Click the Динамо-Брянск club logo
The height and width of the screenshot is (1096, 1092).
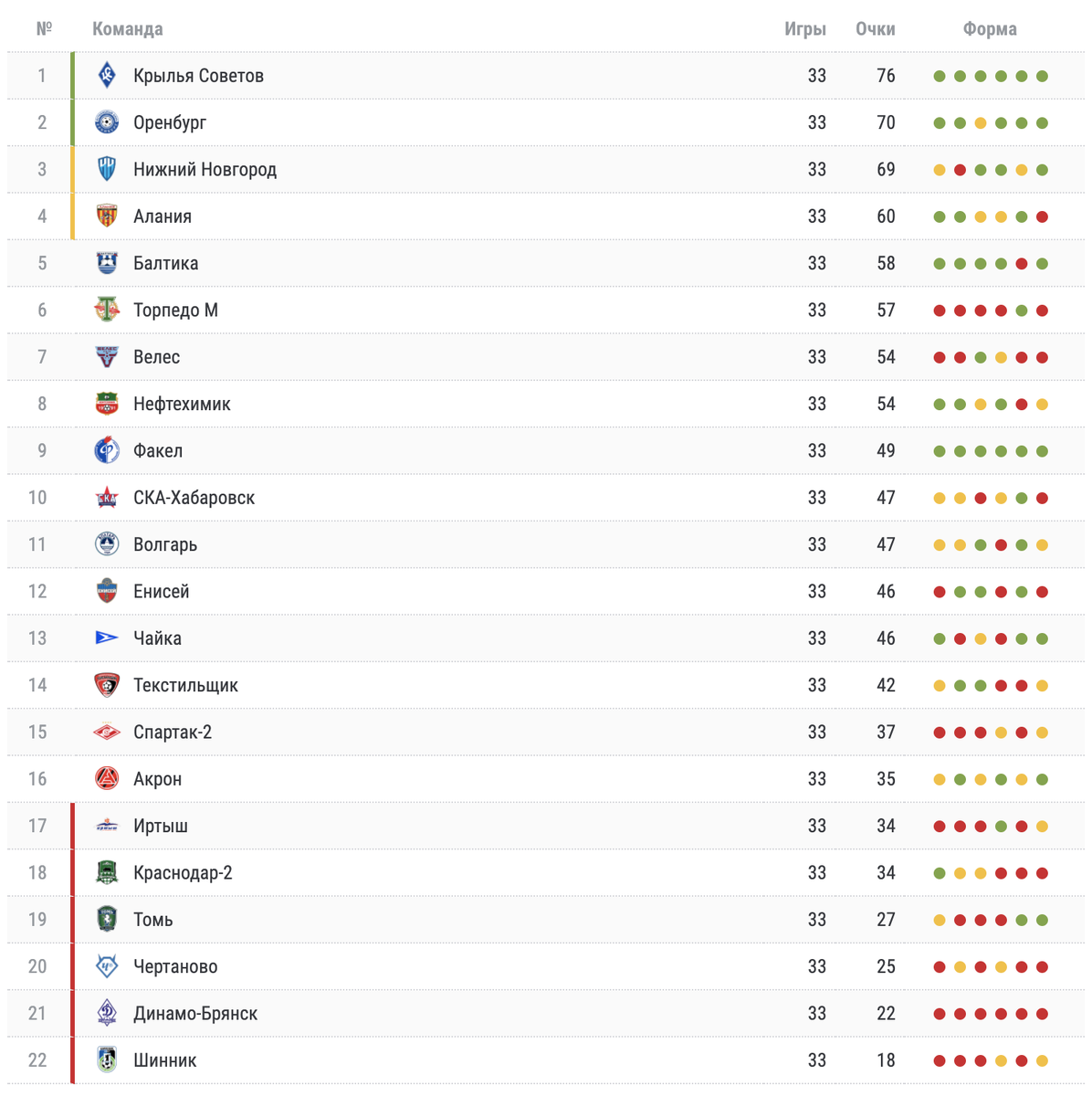107,1013
